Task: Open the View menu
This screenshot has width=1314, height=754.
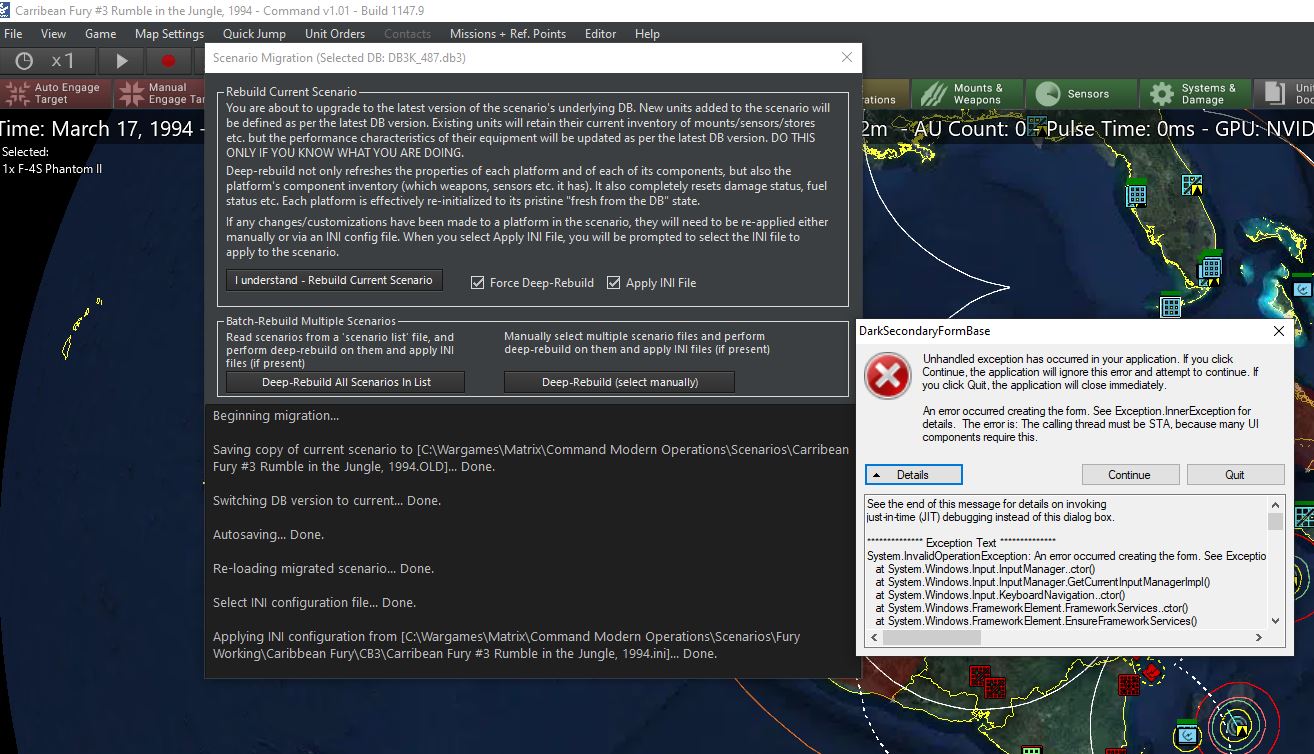Action: (x=53, y=33)
